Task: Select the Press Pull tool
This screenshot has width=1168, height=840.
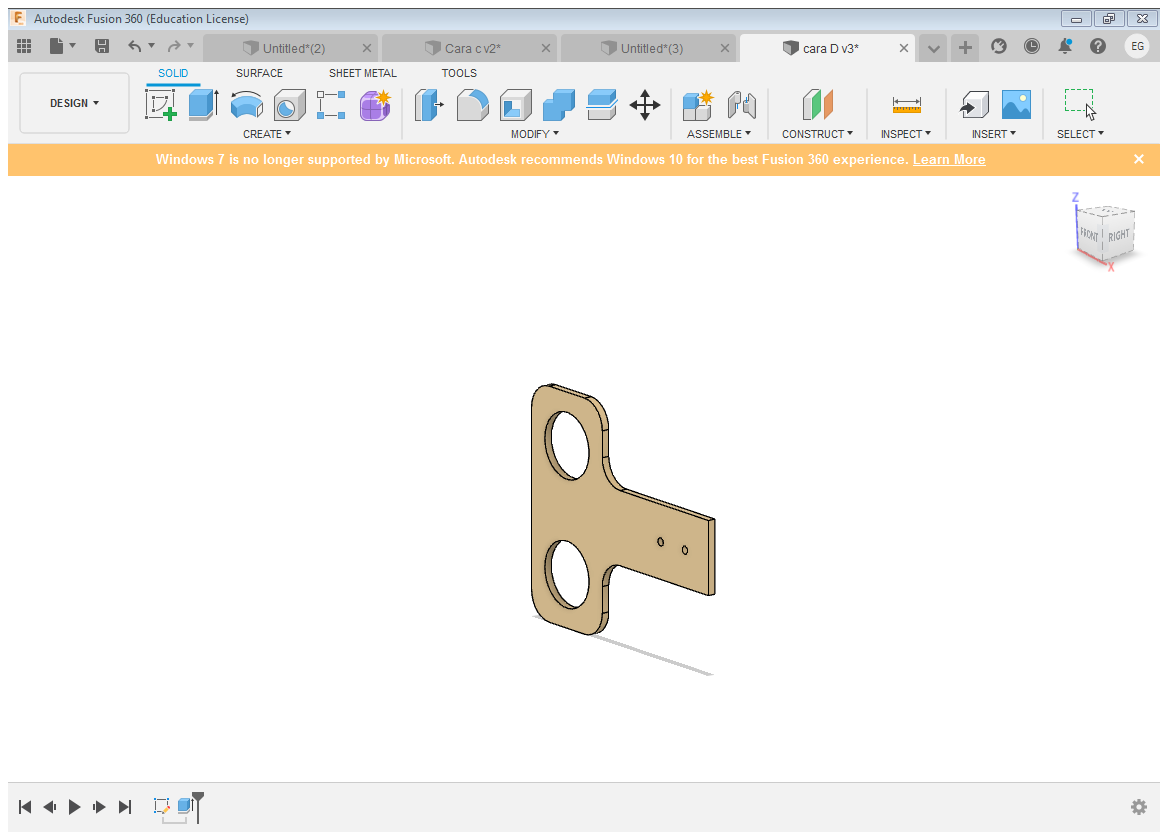Action: point(429,105)
